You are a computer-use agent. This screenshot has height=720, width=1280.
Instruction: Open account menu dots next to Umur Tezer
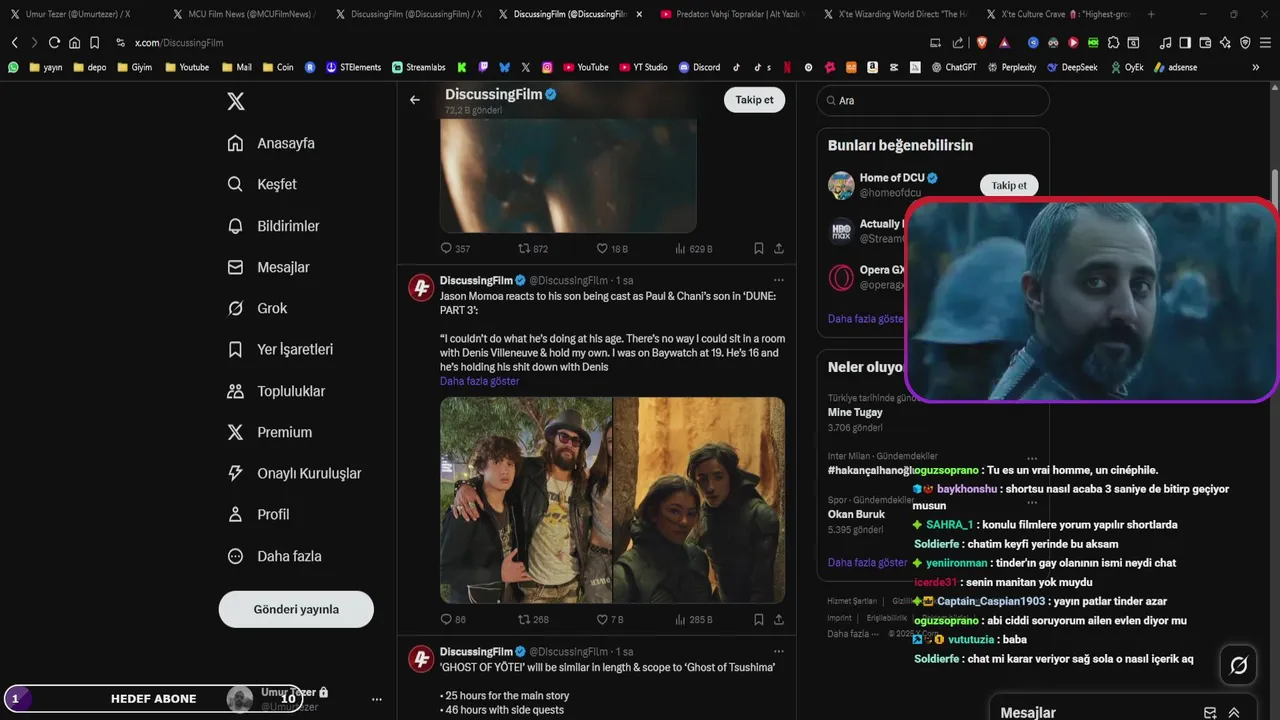[x=377, y=699]
